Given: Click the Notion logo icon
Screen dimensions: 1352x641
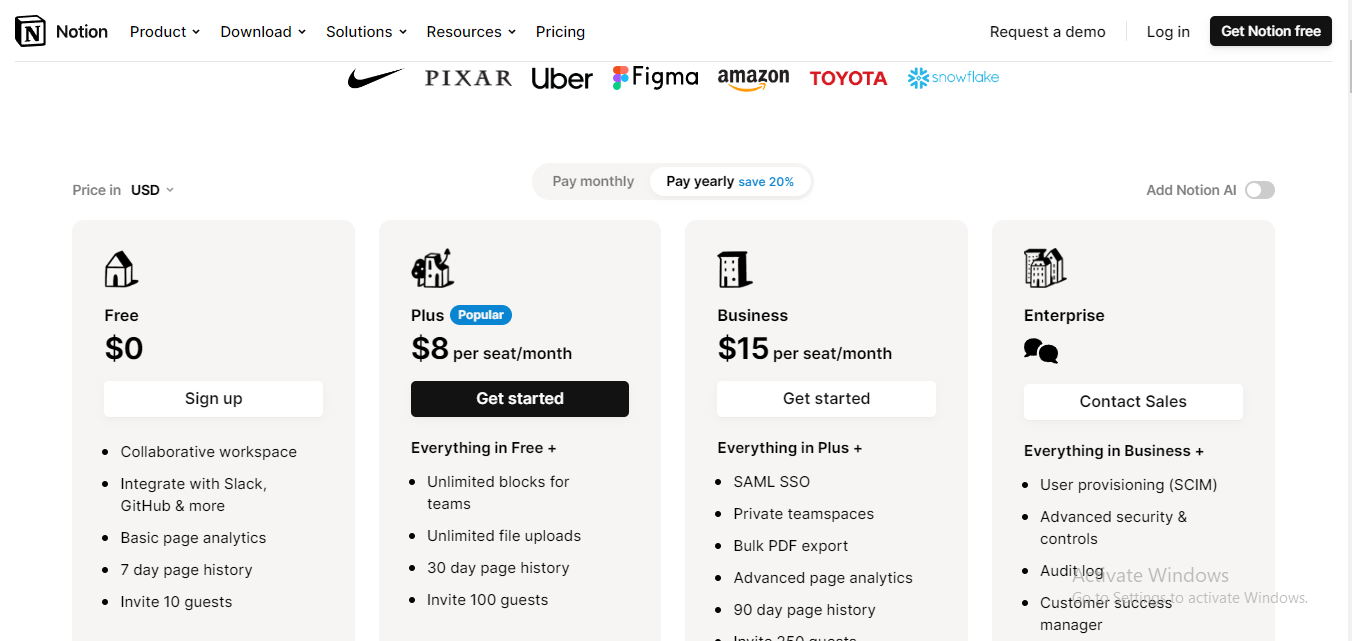Looking at the screenshot, I should [30, 32].
